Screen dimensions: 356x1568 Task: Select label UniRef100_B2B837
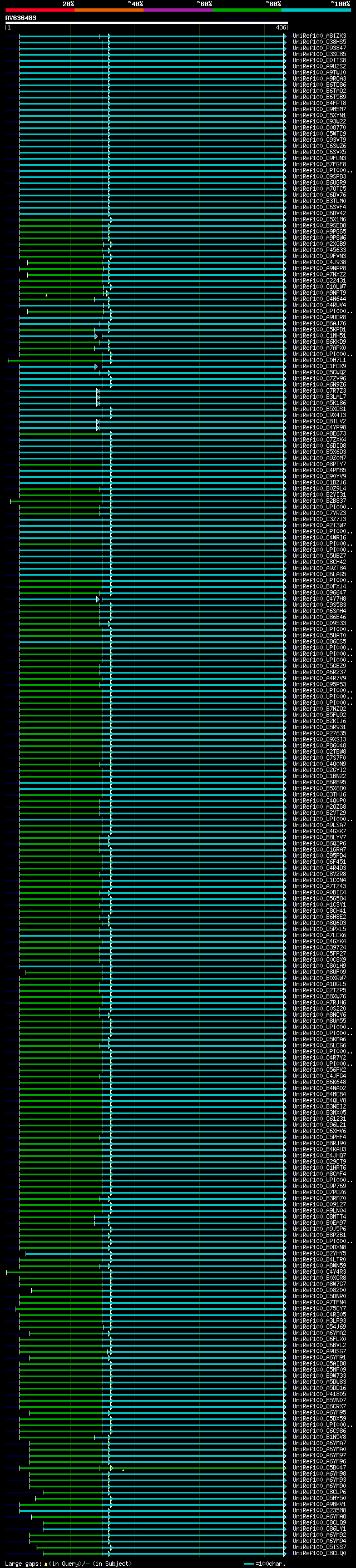[319, 501]
